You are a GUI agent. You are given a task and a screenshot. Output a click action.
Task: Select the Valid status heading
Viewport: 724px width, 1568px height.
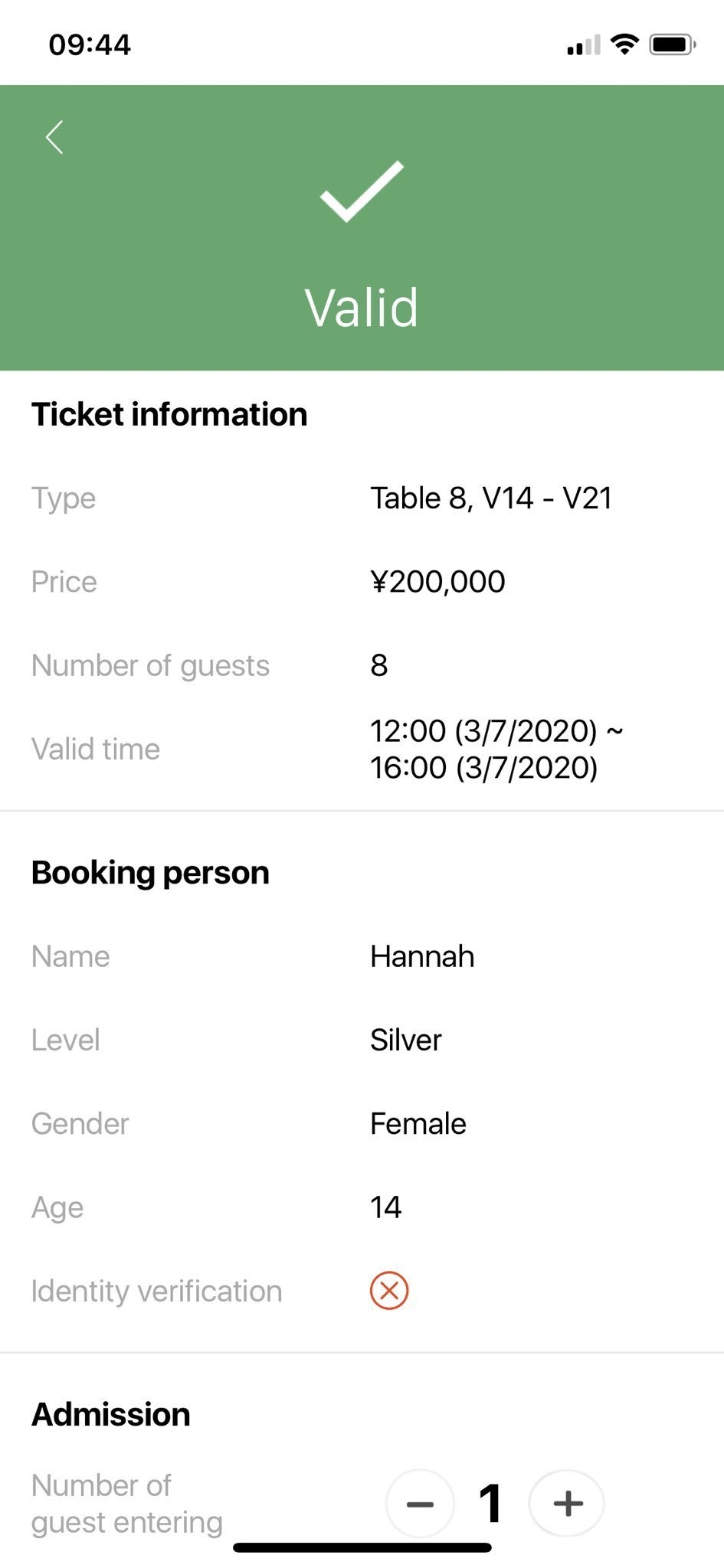tap(362, 308)
